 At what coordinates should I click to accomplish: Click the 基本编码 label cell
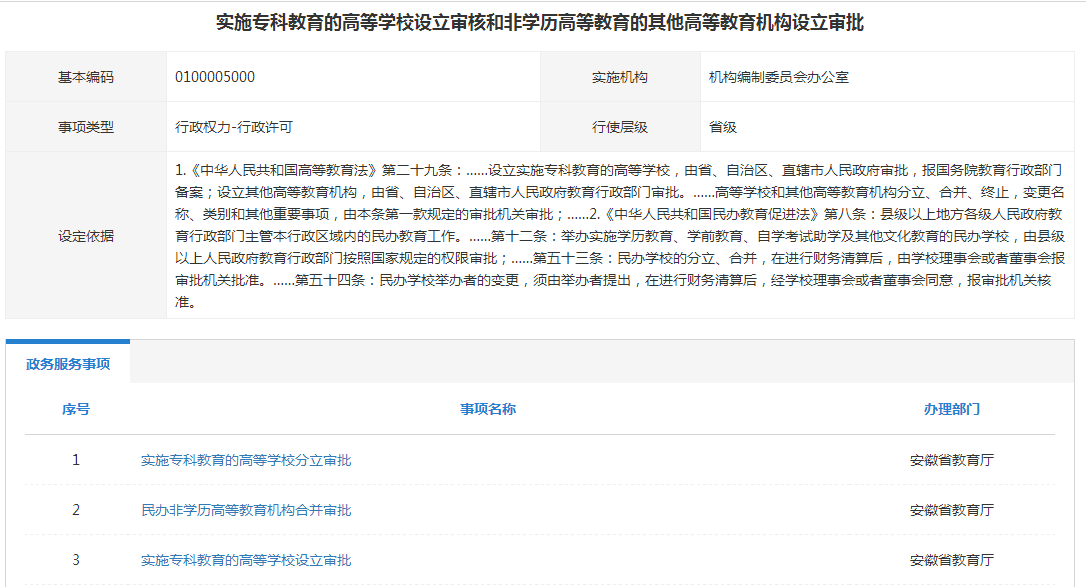coord(86,77)
